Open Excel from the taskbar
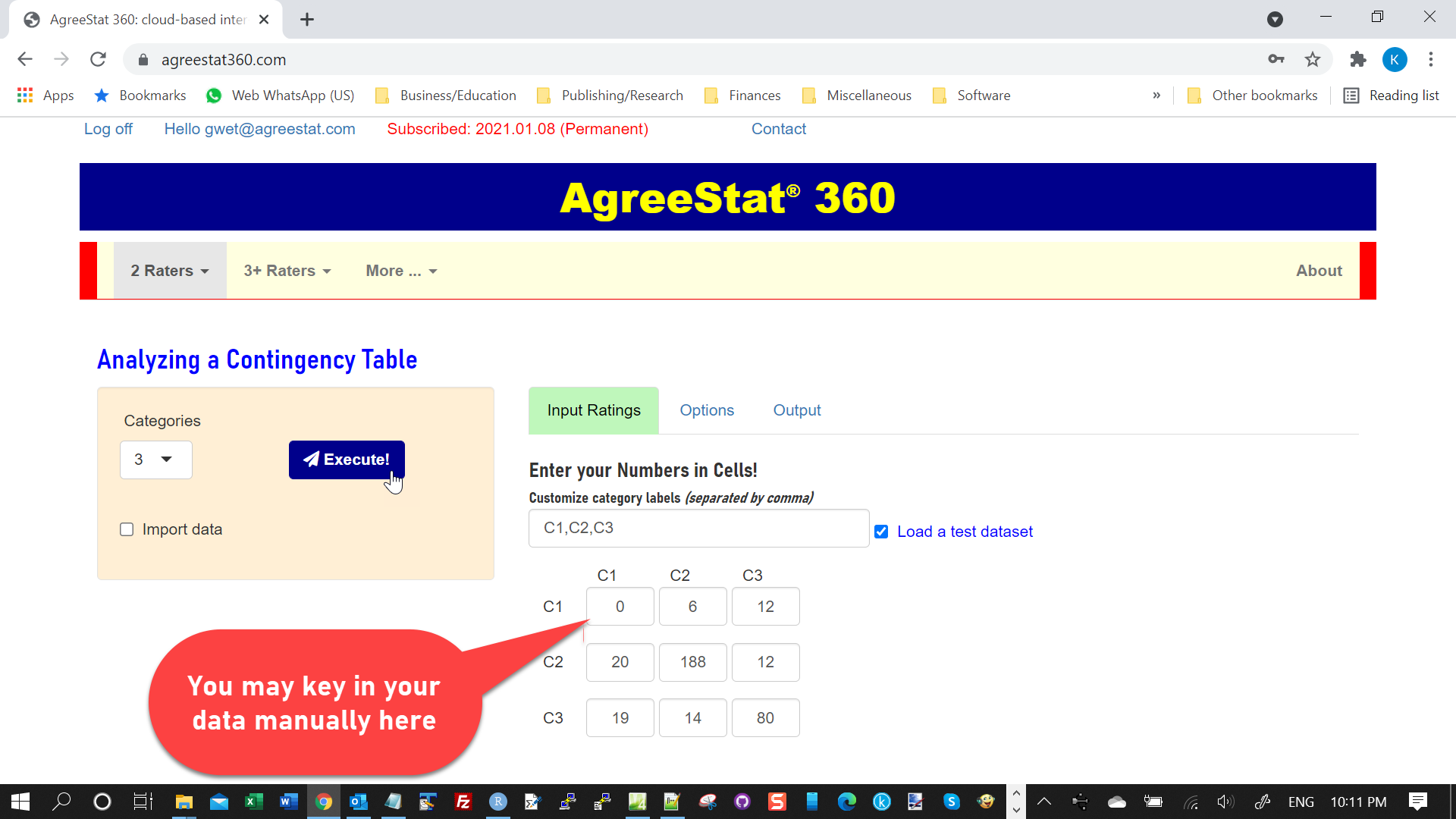This screenshot has width=1456, height=819. point(254,802)
